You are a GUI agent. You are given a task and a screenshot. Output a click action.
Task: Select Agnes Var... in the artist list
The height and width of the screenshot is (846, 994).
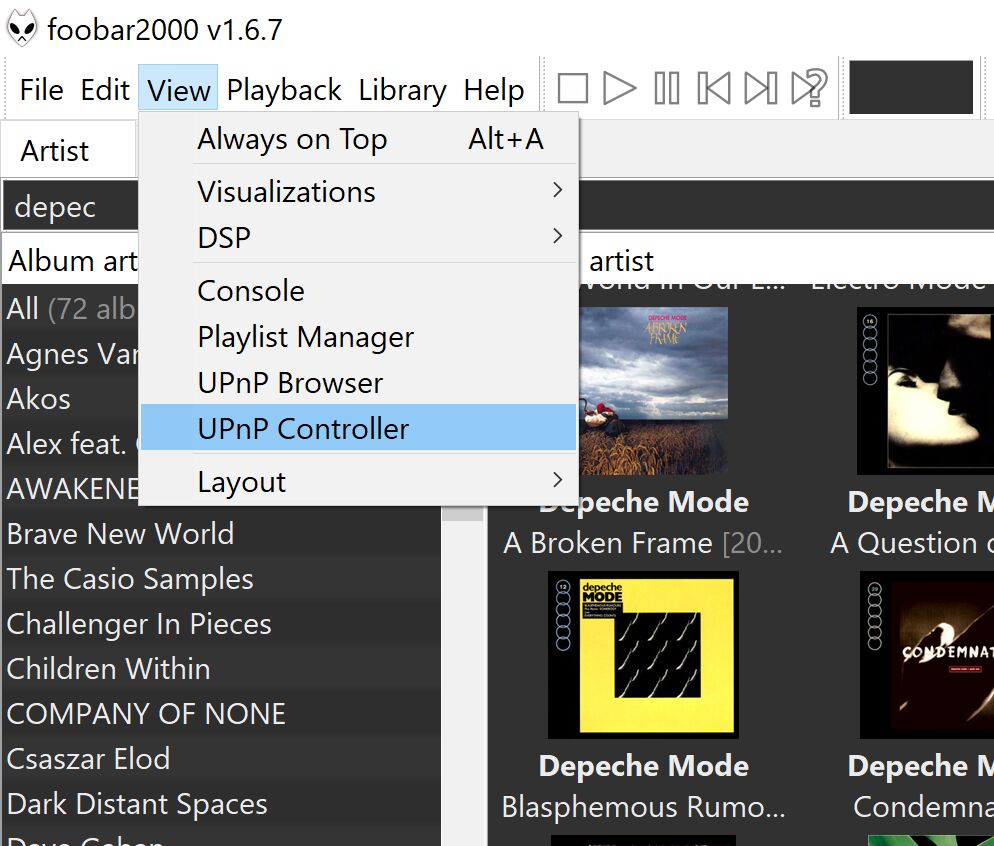[x=71, y=354]
